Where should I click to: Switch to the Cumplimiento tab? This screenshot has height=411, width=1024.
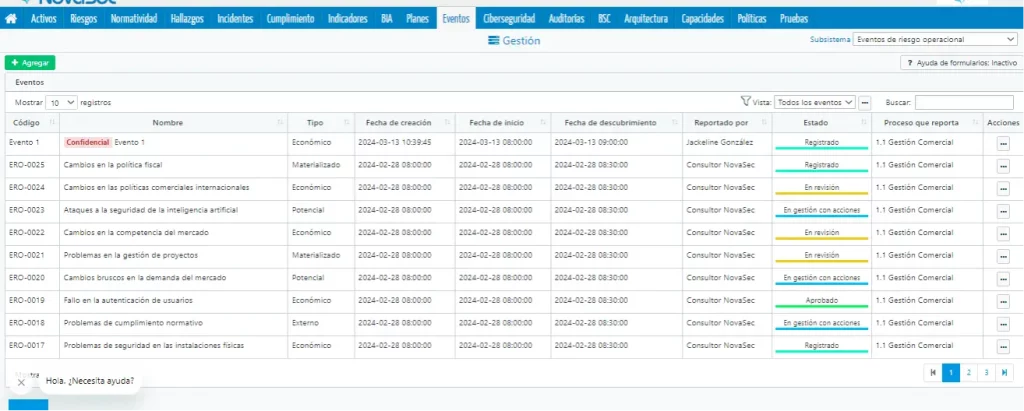(291, 19)
